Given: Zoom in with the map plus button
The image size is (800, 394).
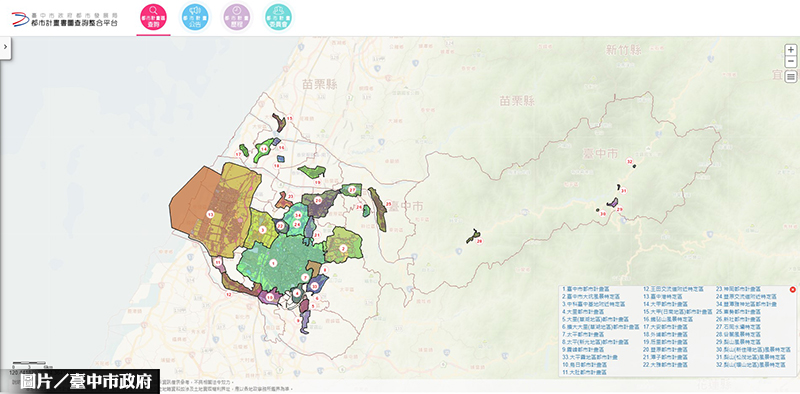Looking at the screenshot, I should (x=790, y=50).
